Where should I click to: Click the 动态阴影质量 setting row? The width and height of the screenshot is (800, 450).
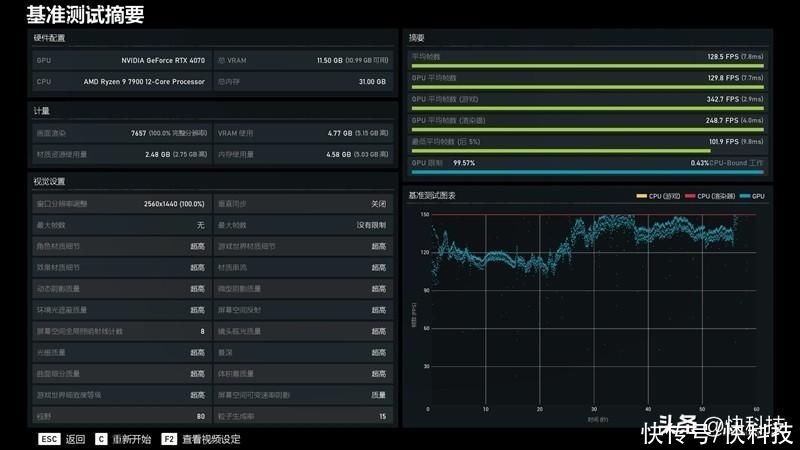[x=121, y=289]
